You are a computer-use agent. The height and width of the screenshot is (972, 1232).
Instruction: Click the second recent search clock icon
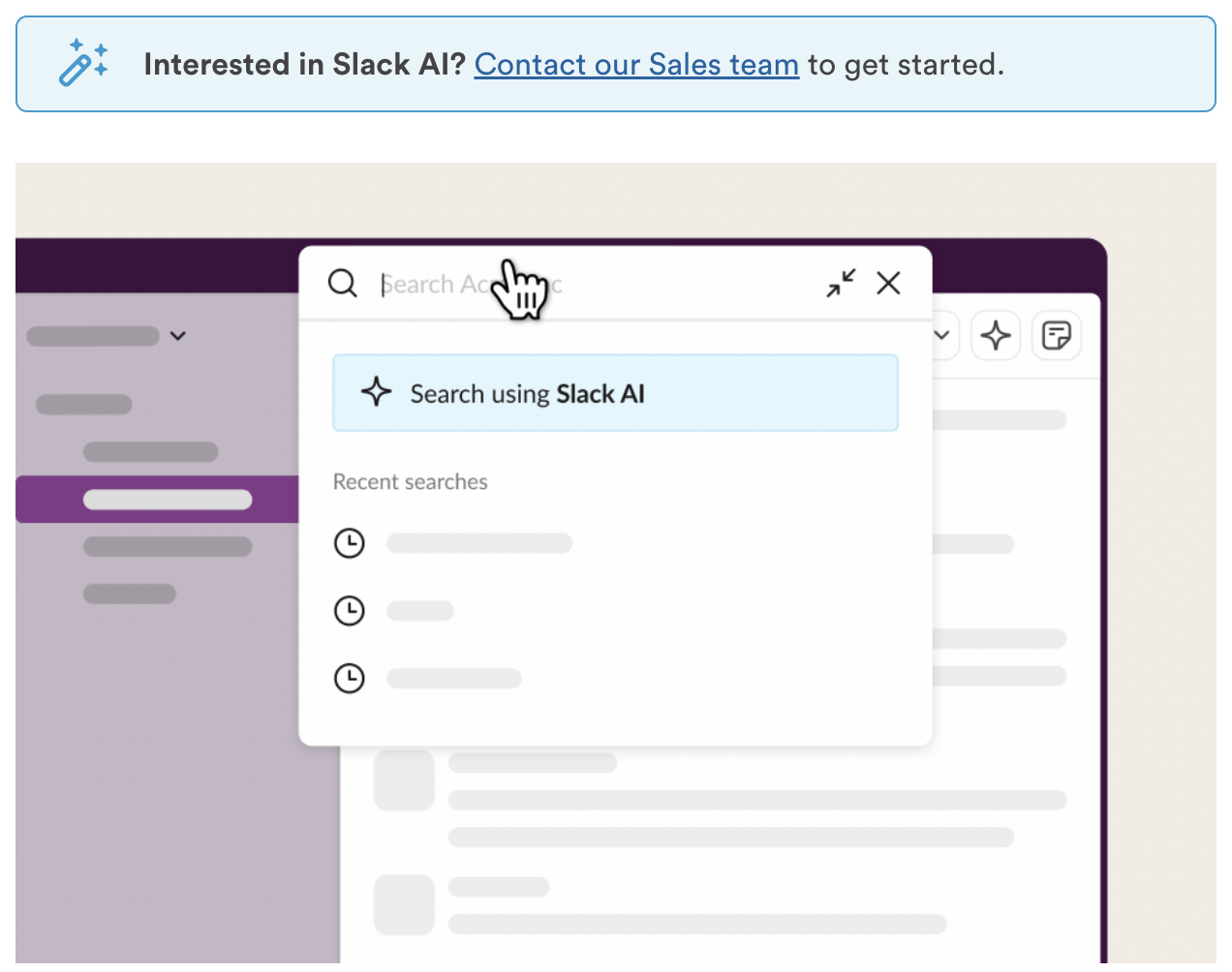(x=350, y=611)
